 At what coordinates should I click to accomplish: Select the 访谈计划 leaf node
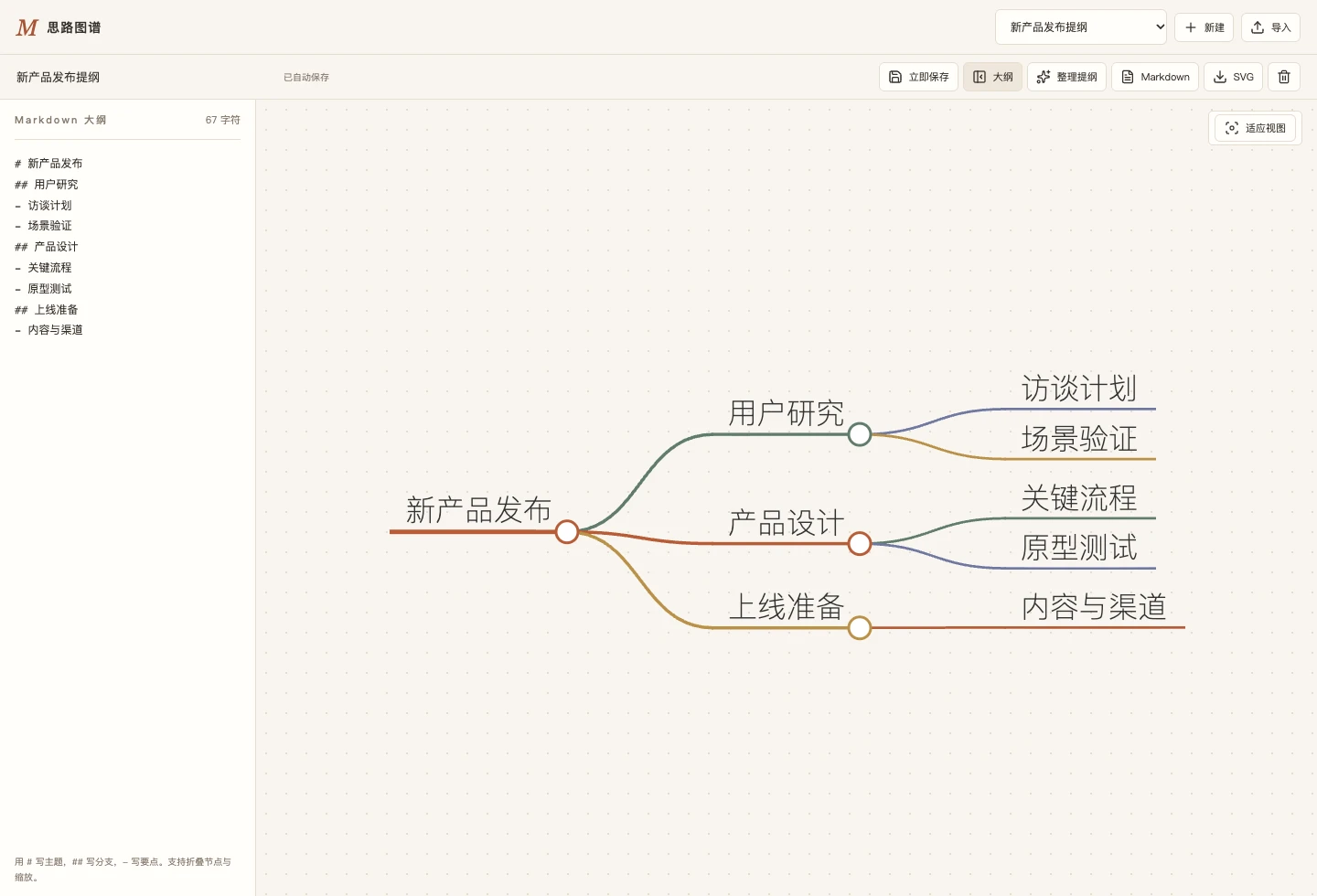1079,389
